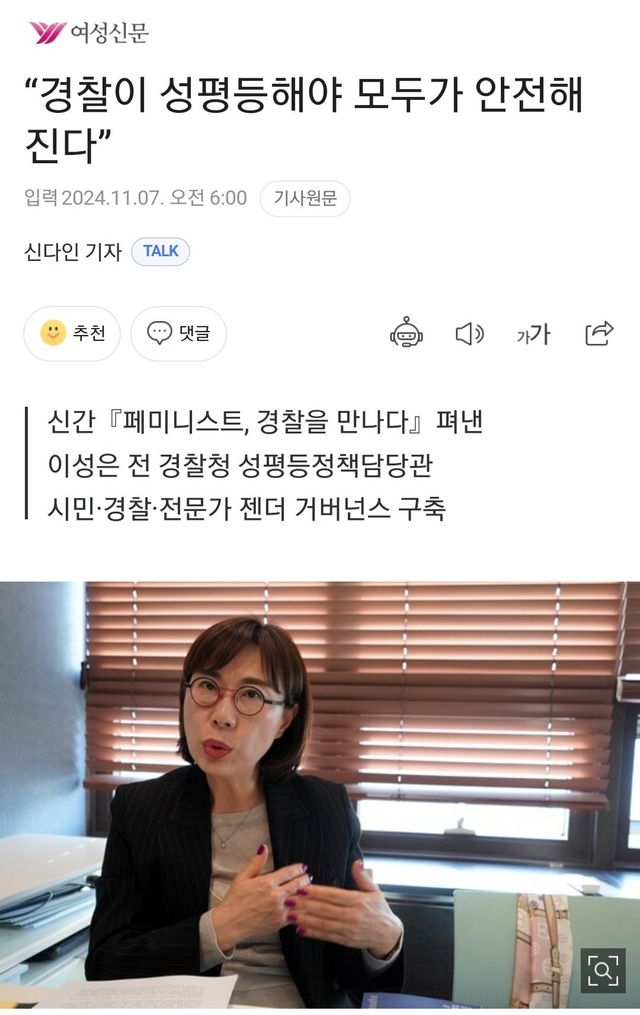The image size is (640, 1015).
Task: Click the 여성신문 publisher name
Action: coord(109,32)
